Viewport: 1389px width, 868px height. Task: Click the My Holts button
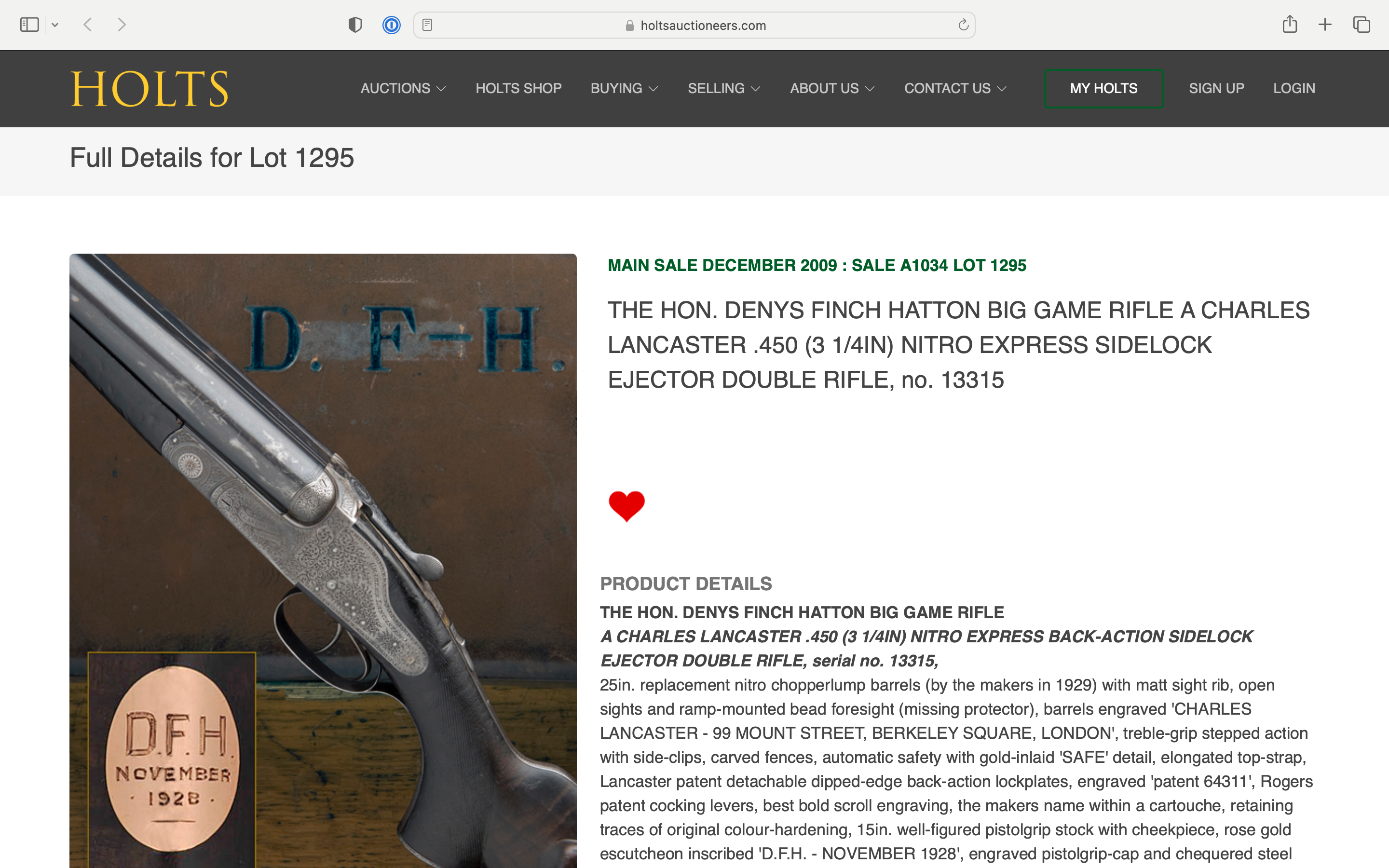pyautogui.click(x=1104, y=88)
